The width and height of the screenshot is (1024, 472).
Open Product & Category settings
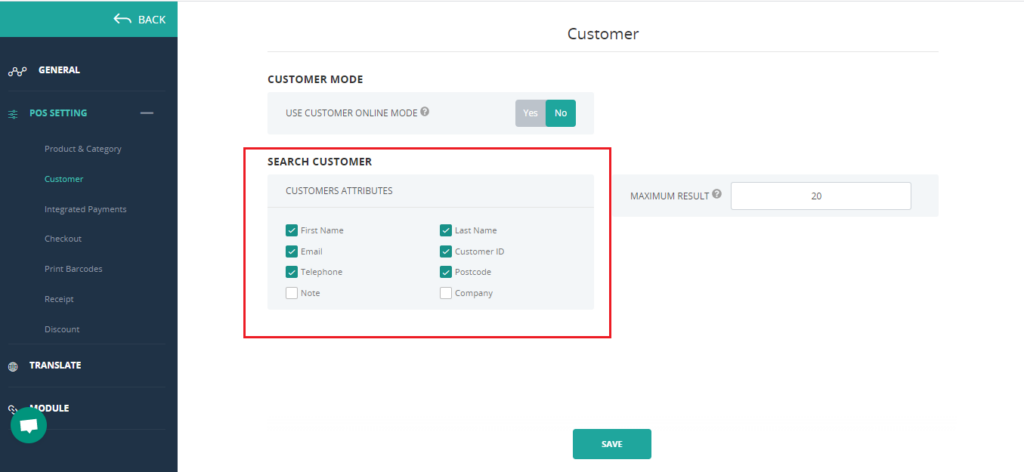coord(83,149)
